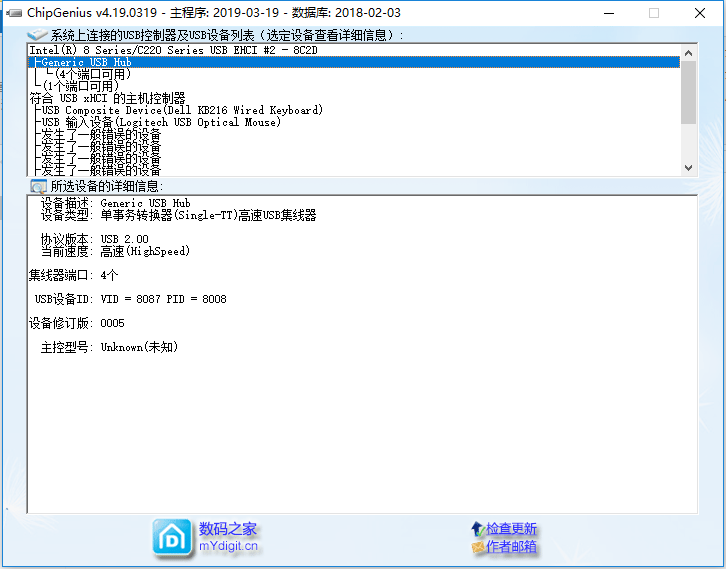Click the USB 2.00 protocol version text
This screenshot has height=569, width=726.
[124, 239]
